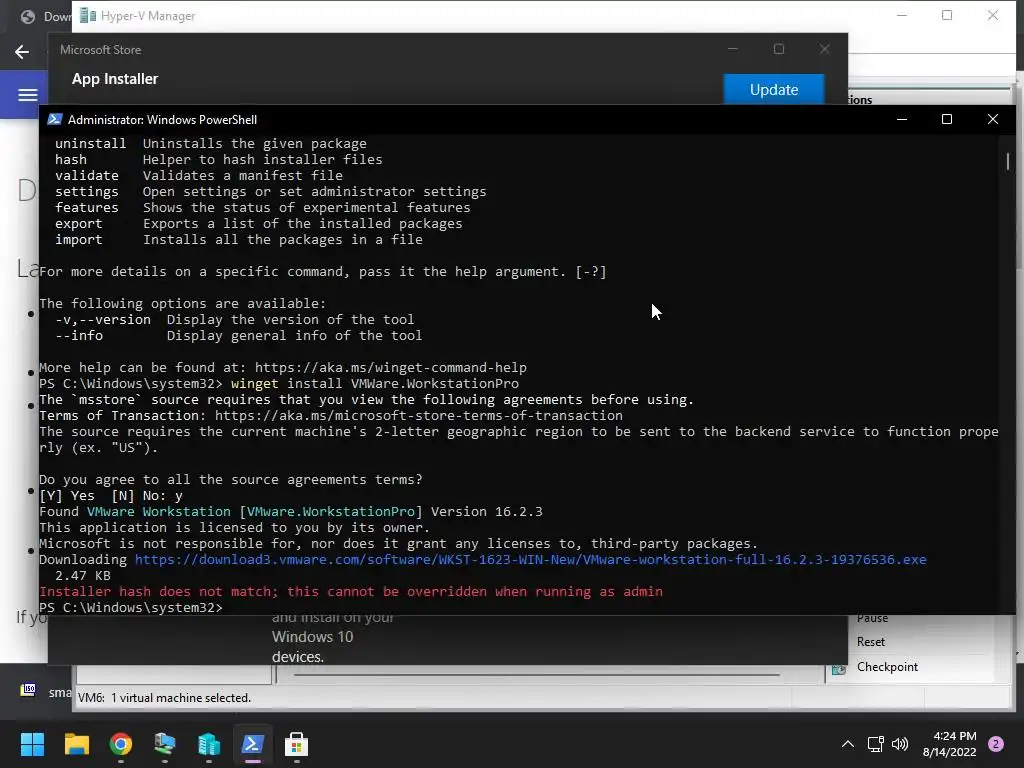Click the Checkpoint icon in Hyper-V actions
This screenshot has width=1024, height=768.
839,668
